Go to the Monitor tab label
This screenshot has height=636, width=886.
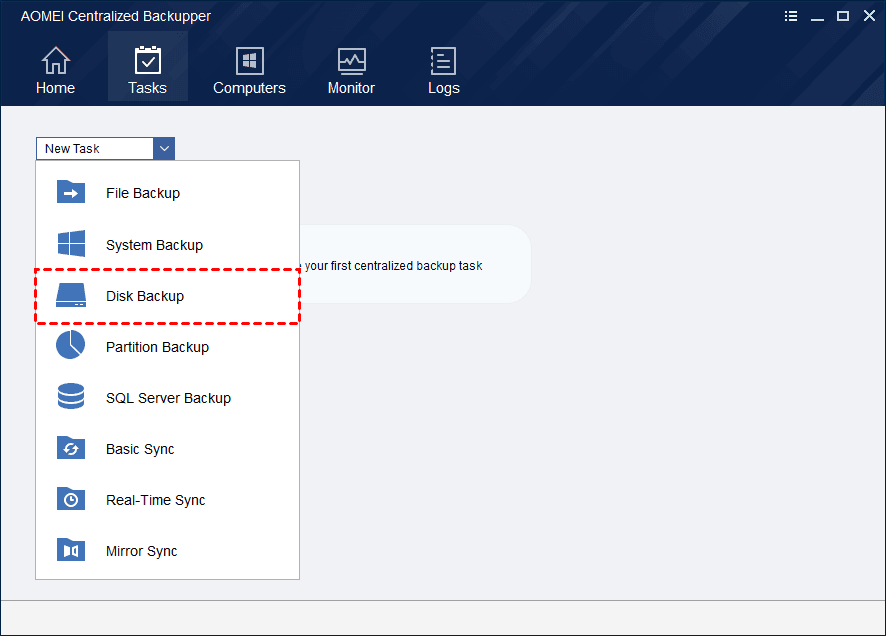pyautogui.click(x=351, y=88)
